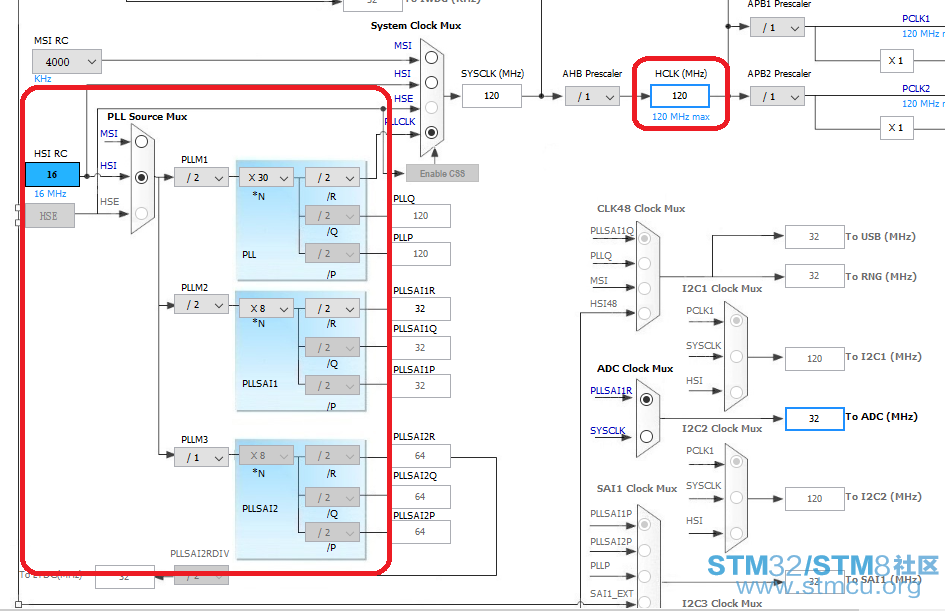Select PLLP in SAI1 Clock Mux

(644, 576)
